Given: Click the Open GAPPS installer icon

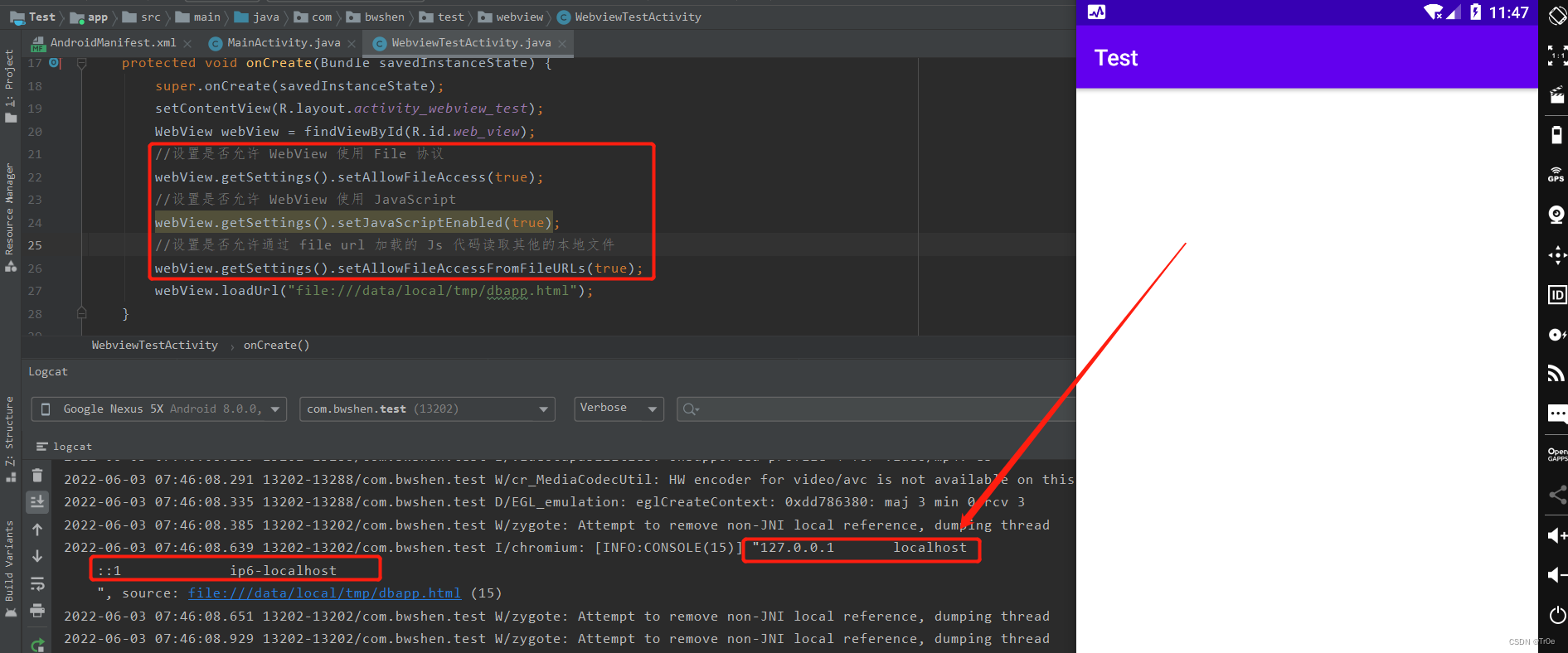Looking at the screenshot, I should pyautogui.click(x=1557, y=455).
